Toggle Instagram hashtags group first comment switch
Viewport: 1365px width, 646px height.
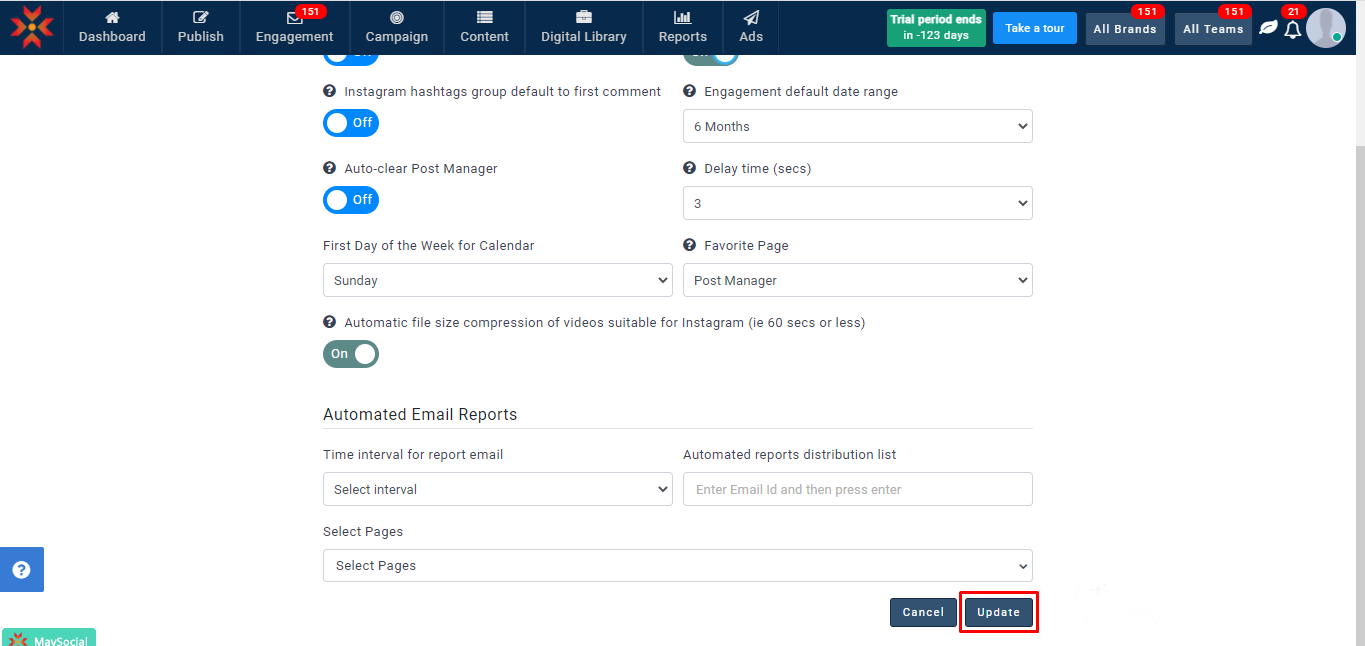[350, 123]
